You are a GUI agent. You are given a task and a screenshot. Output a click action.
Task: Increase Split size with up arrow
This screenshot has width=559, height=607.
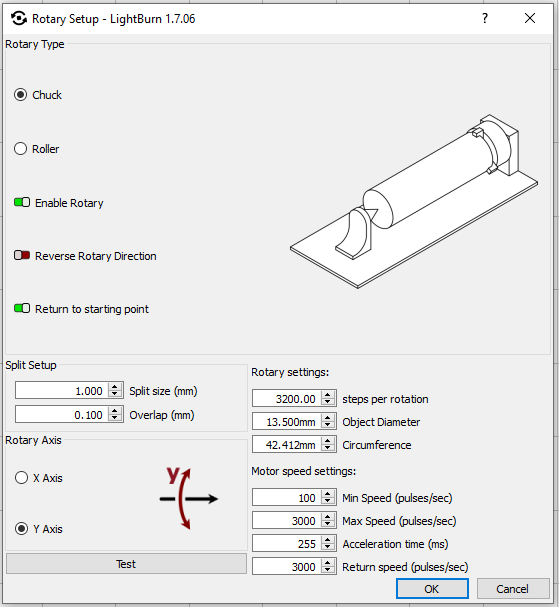pyautogui.click(x=115, y=386)
